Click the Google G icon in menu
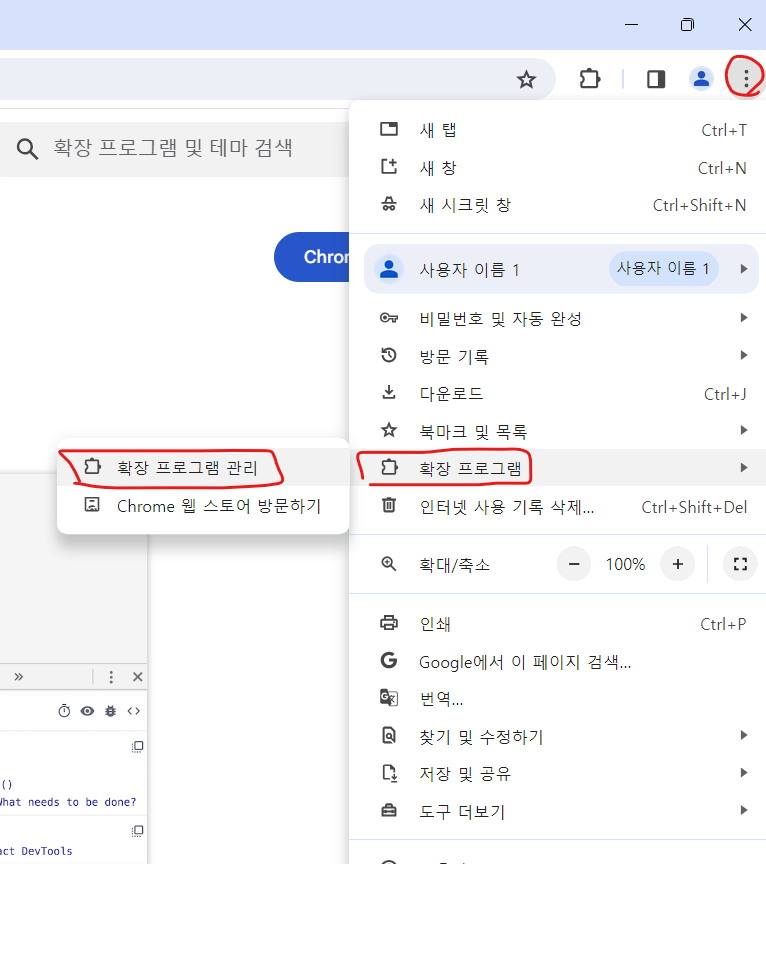 389,660
